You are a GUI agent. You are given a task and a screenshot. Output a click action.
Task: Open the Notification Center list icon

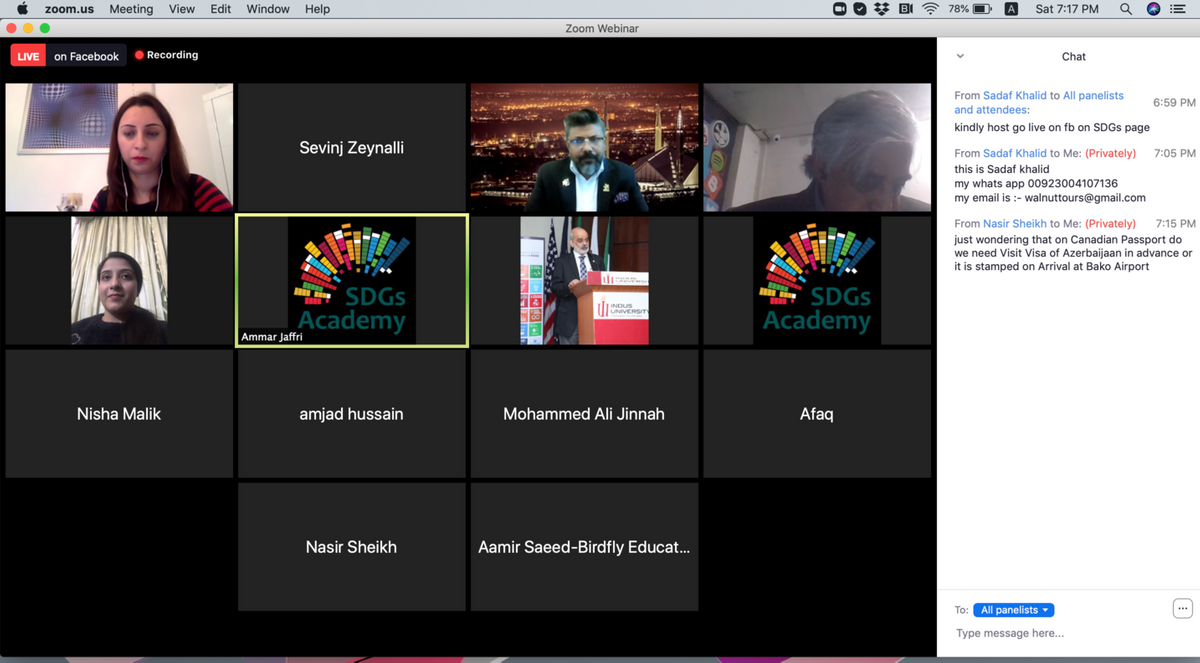[1178, 9]
